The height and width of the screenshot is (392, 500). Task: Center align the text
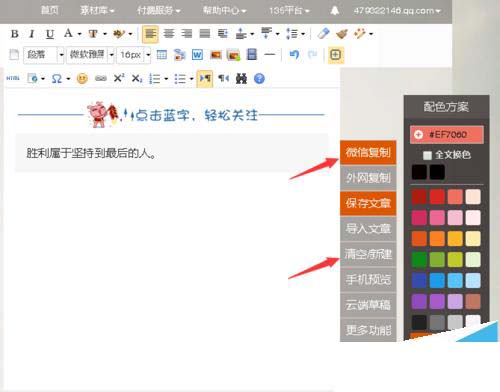pos(169,34)
